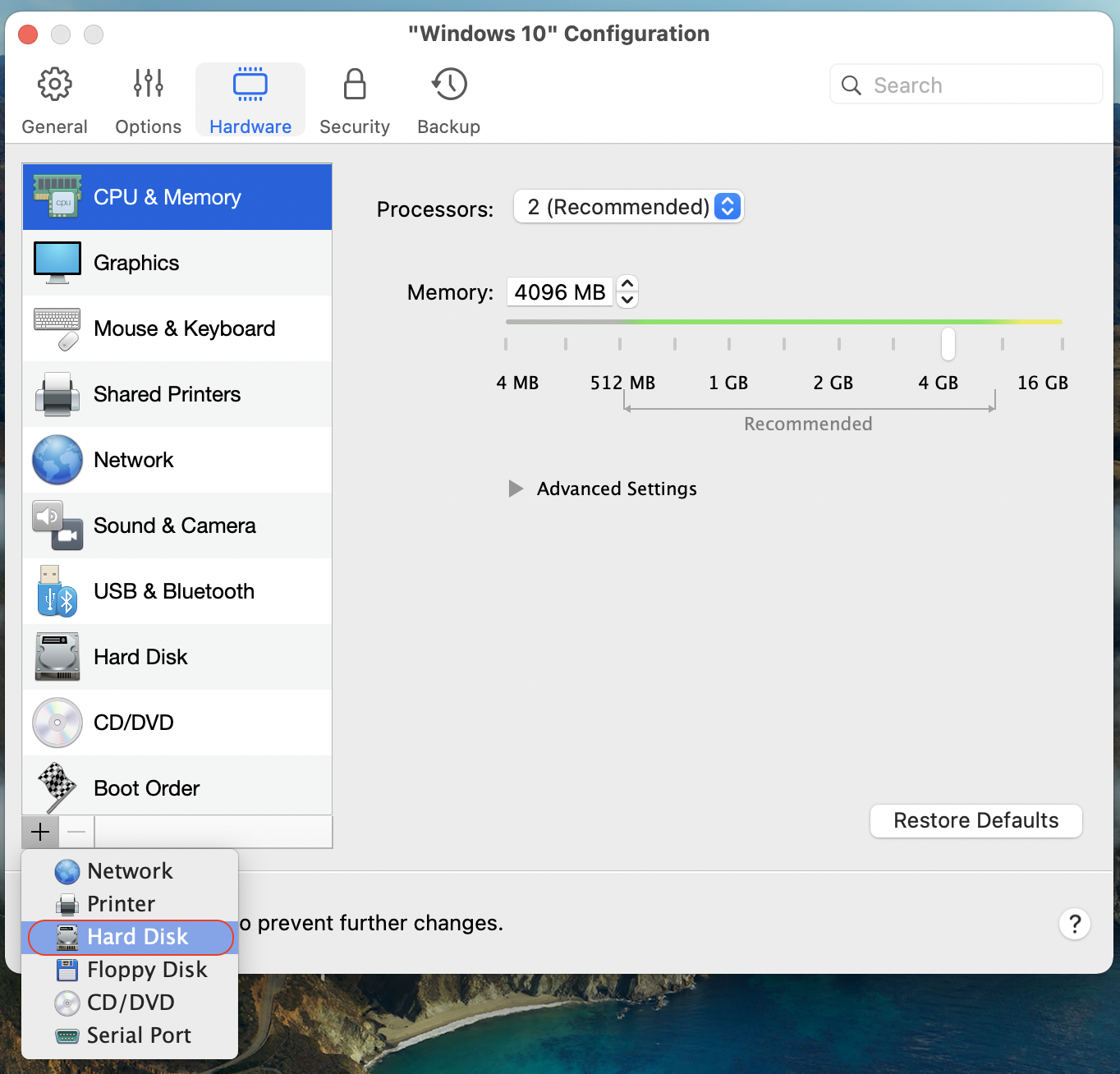This screenshot has width=1120, height=1074.
Task: Select the Sound & Camera sidebar icon
Action: tap(57, 526)
